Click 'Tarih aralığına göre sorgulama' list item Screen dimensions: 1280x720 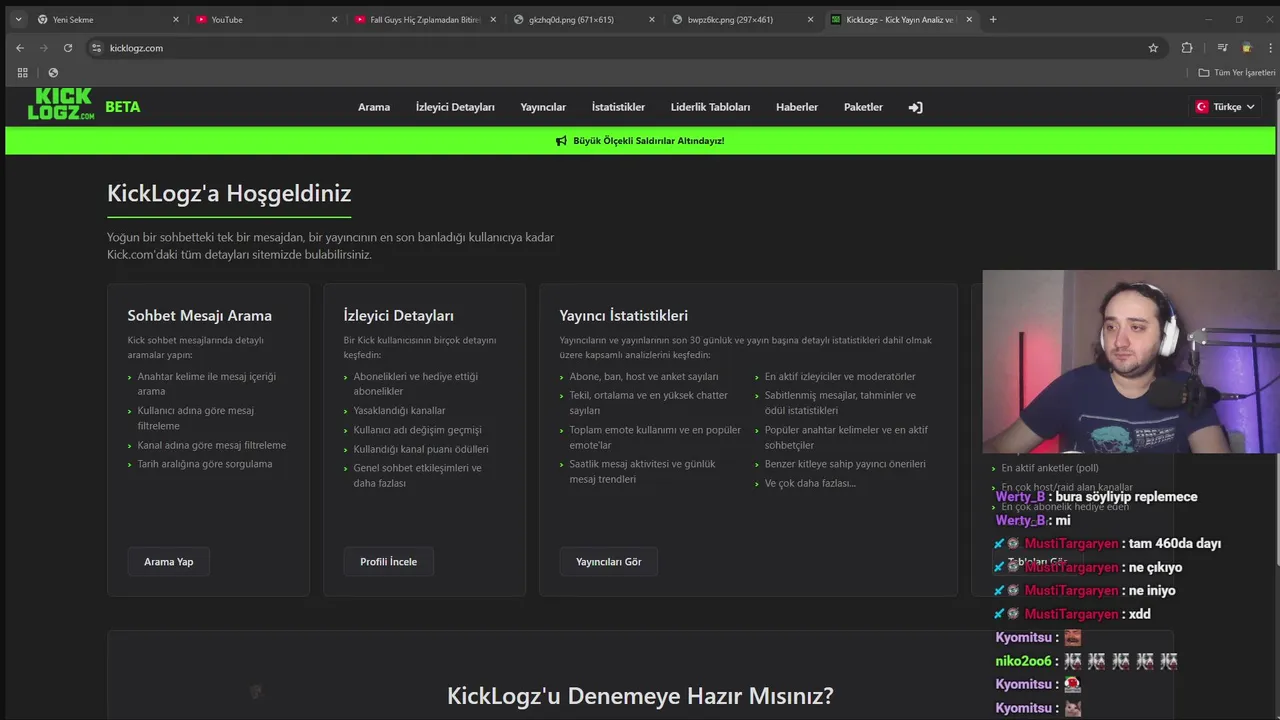click(205, 464)
